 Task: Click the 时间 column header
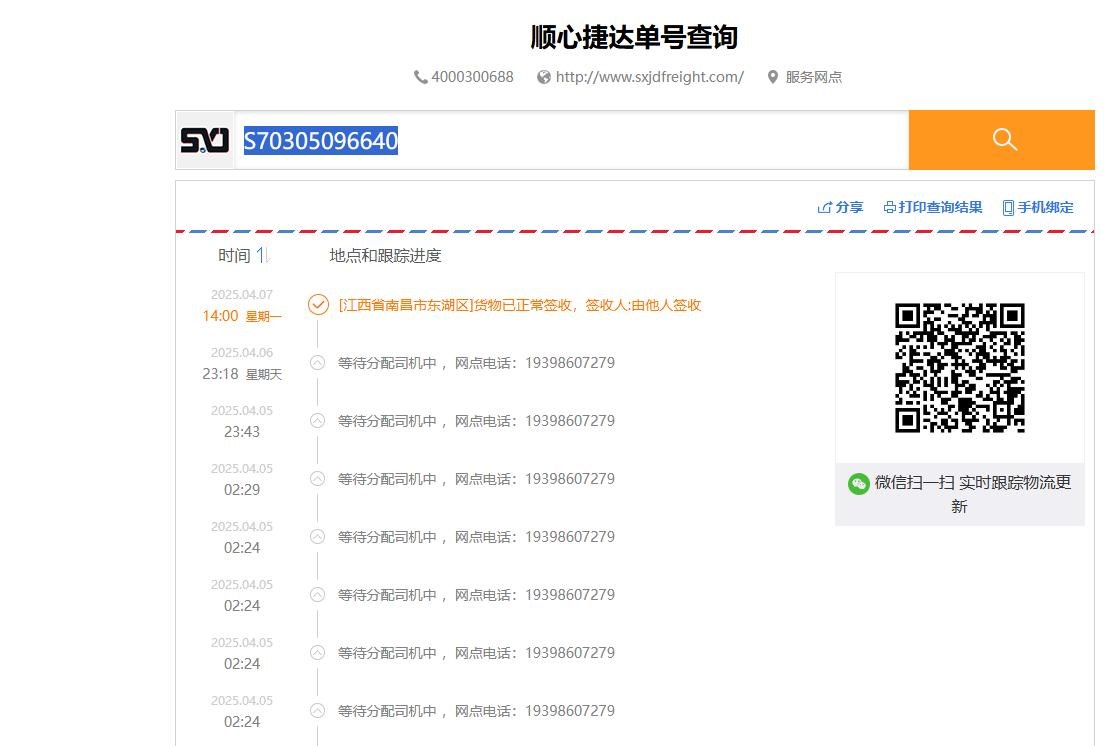click(234, 255)
